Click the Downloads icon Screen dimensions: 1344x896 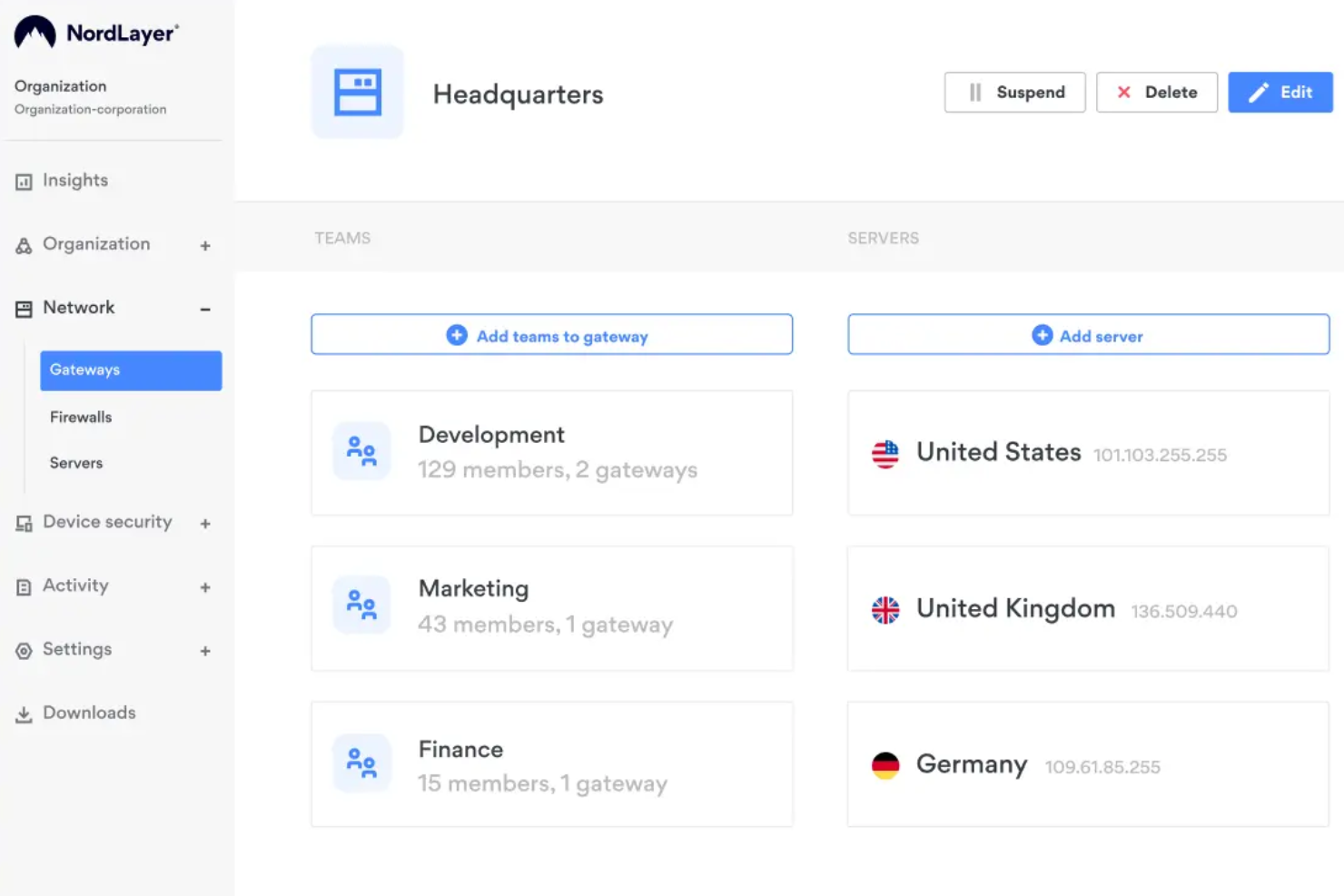click(24, 714)
